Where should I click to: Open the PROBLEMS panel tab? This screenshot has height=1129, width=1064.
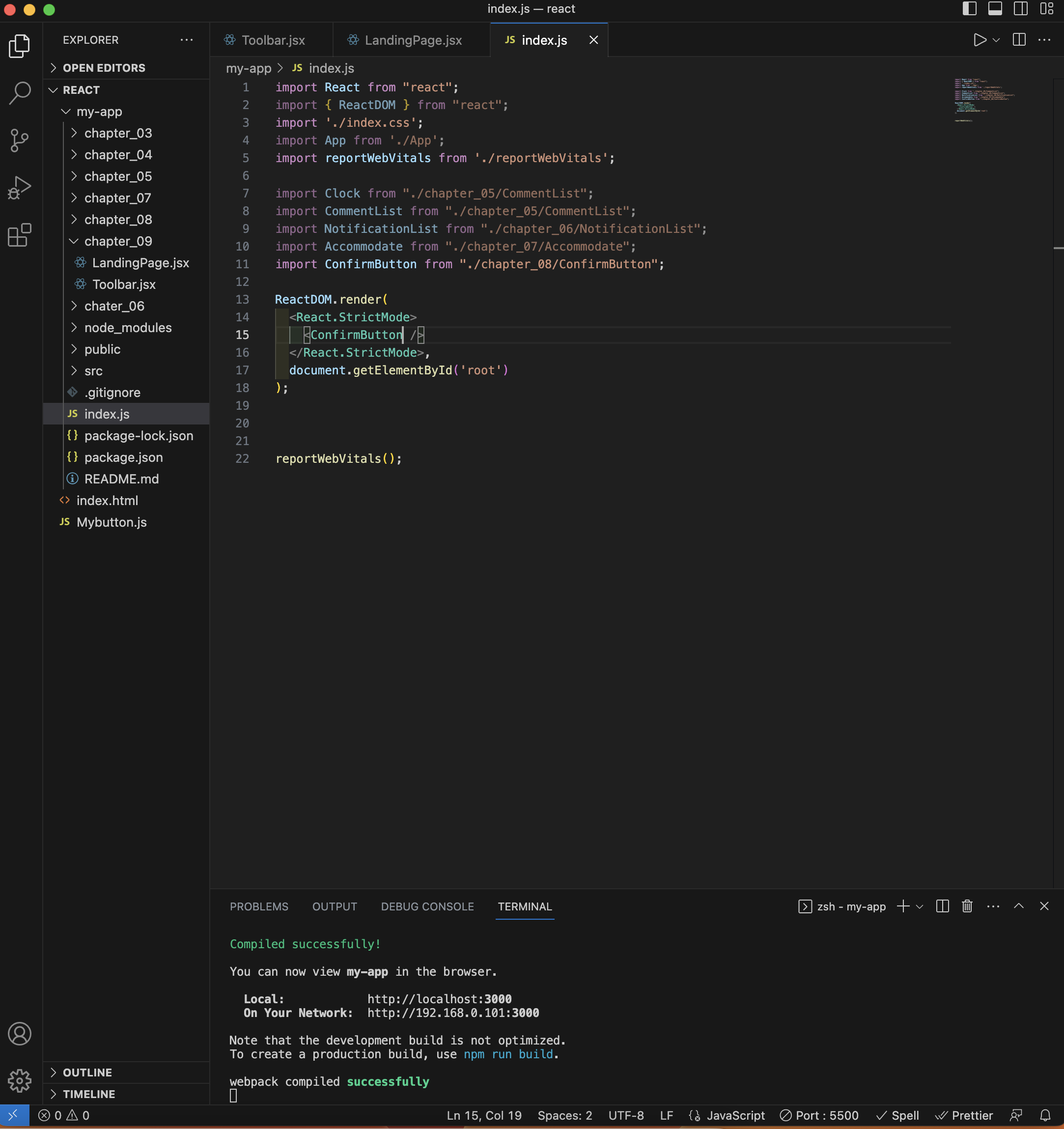259,906
